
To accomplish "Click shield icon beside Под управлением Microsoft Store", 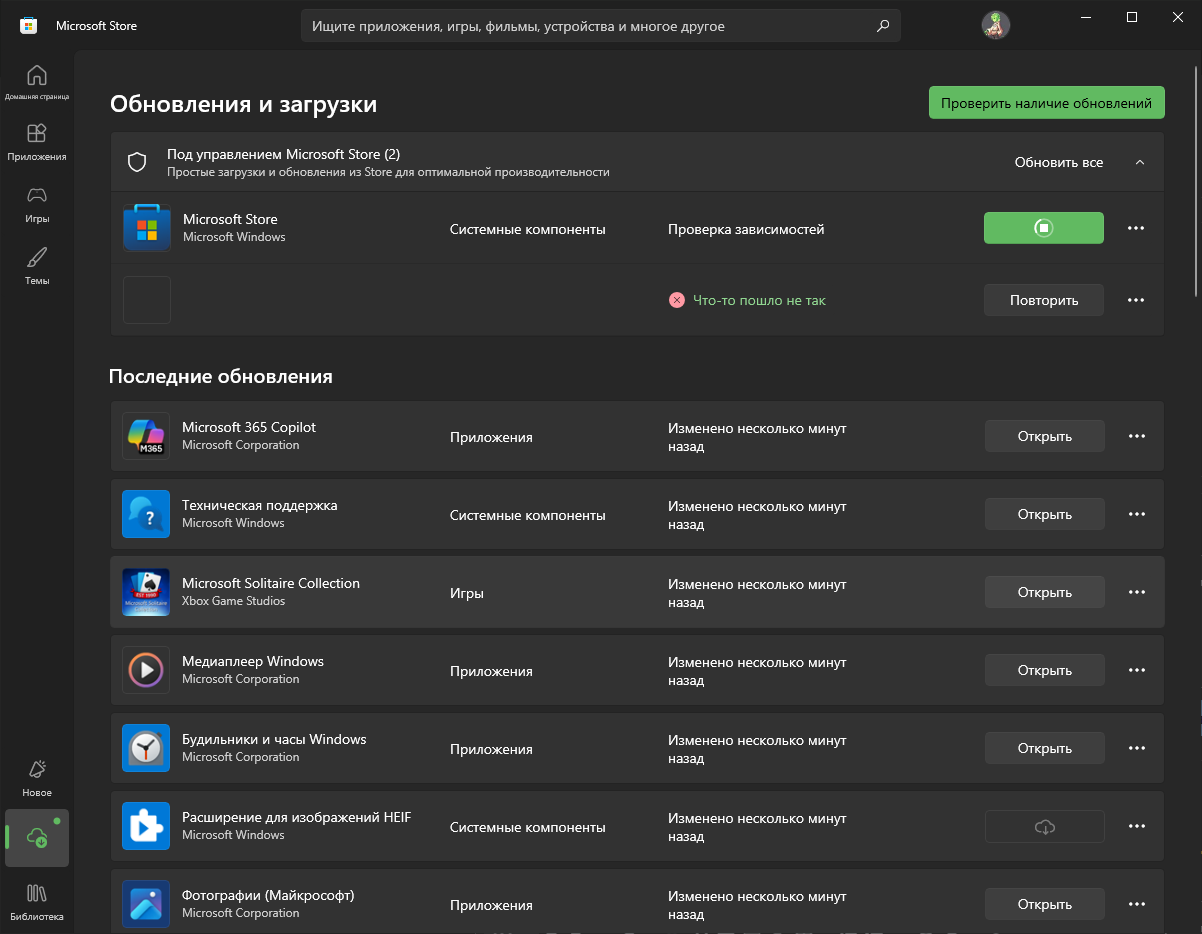I will [x=137, y=162].
